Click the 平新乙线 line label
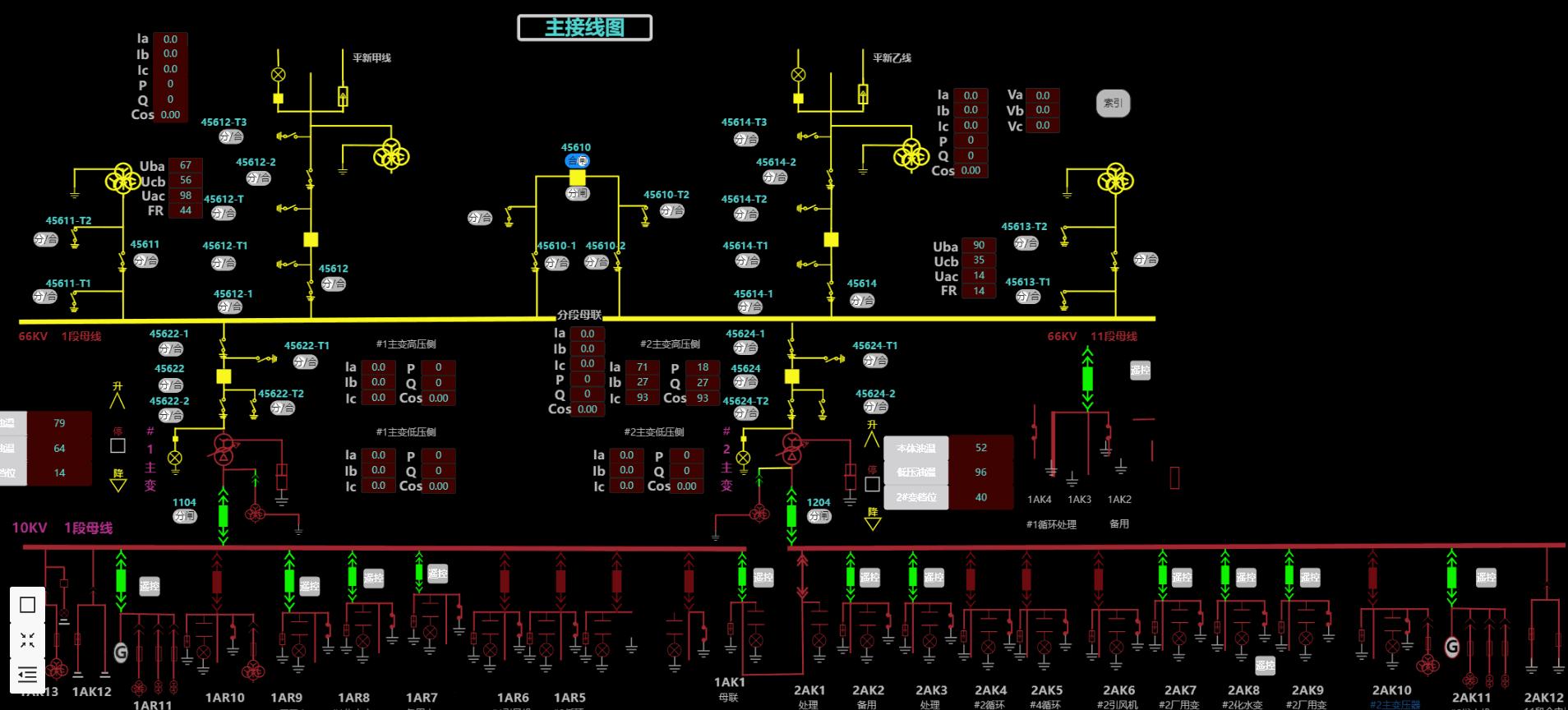The width and height of the screenshot is (1568, 710). [x=892, y=58]
